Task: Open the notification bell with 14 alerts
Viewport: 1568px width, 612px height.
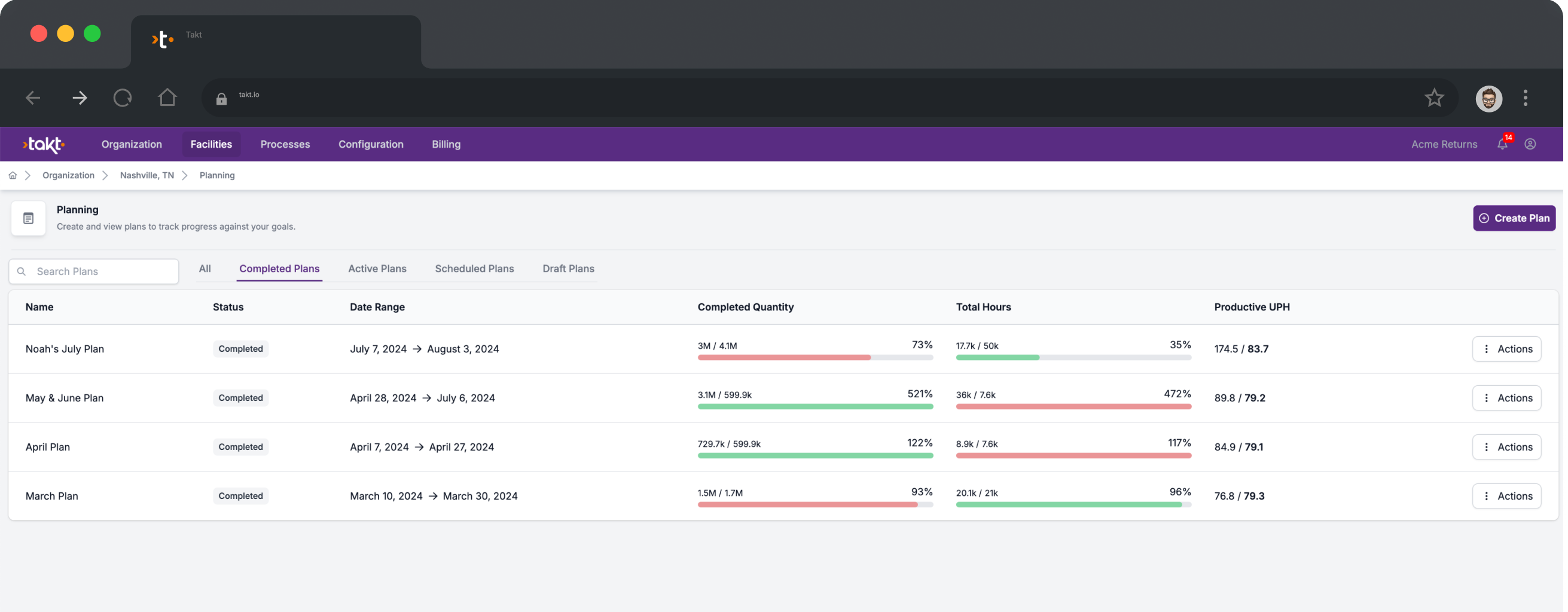Action: click(x=1501, y=144)
